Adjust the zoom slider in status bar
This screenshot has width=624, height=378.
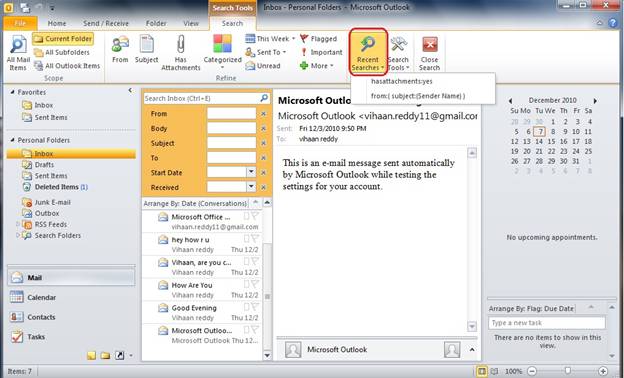pos(567,371)
